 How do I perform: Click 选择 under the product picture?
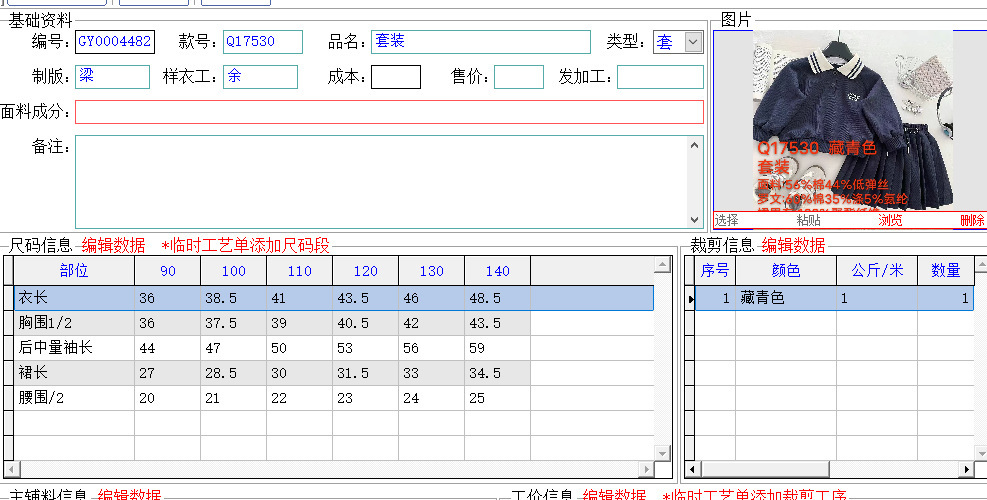727,220
